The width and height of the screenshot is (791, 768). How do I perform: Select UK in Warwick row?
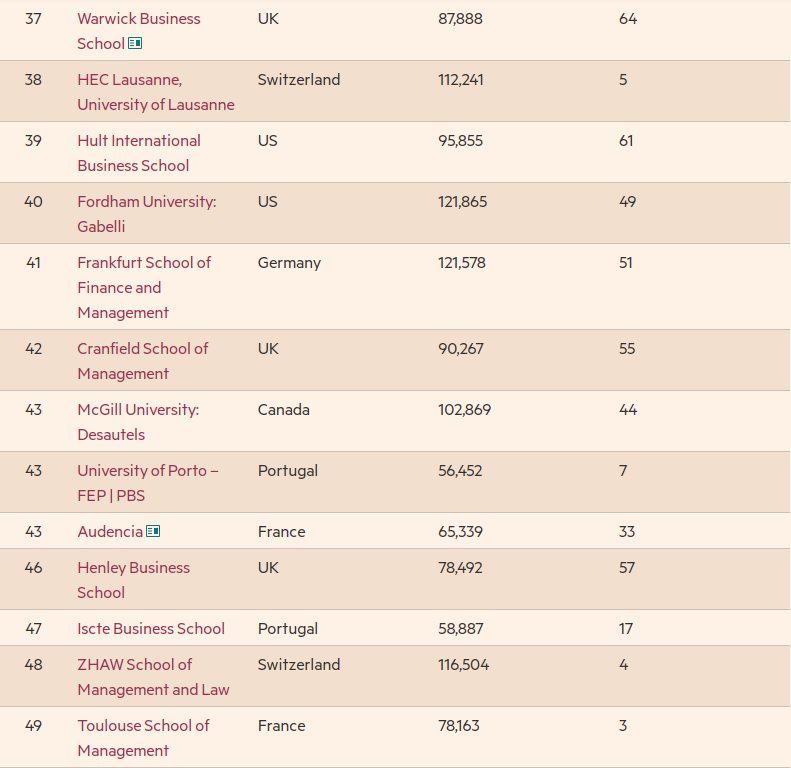point(268,19)
